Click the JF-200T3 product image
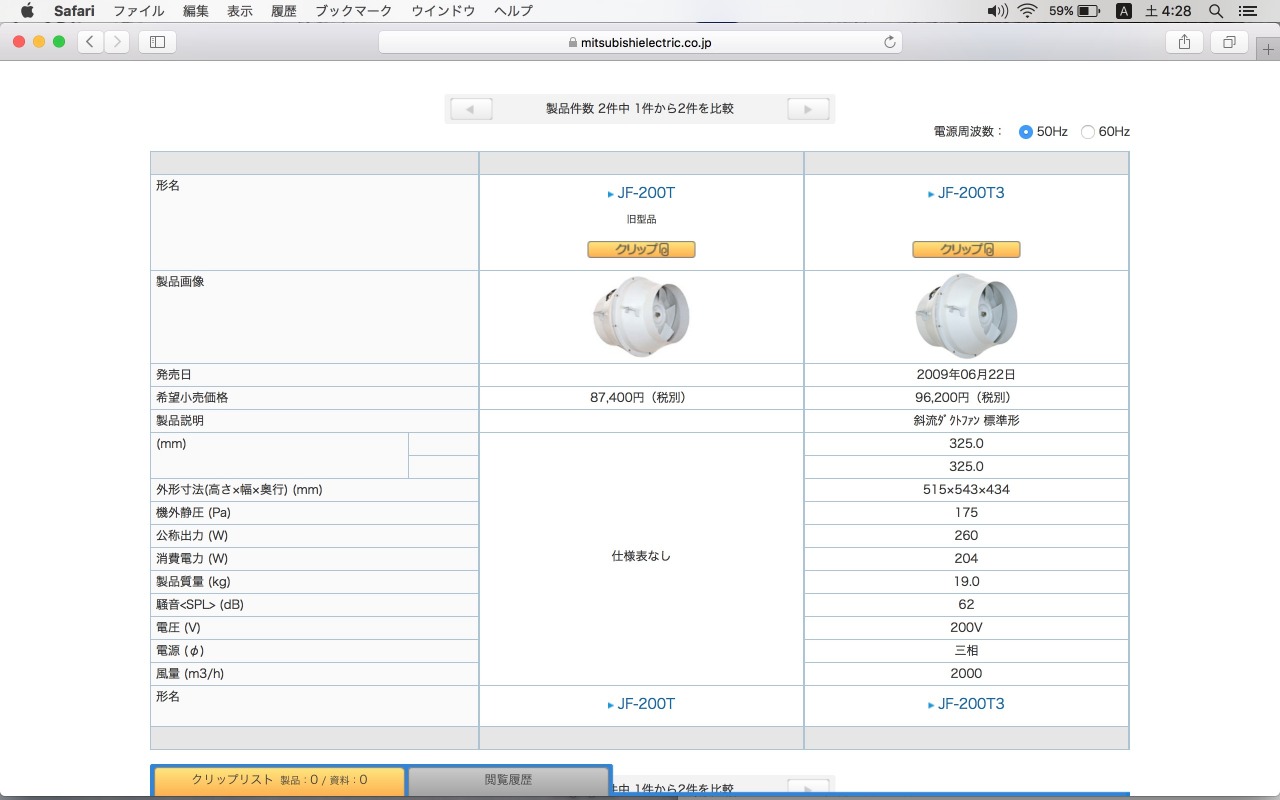This screenshot has height=800, width=1280. (966, 316)
